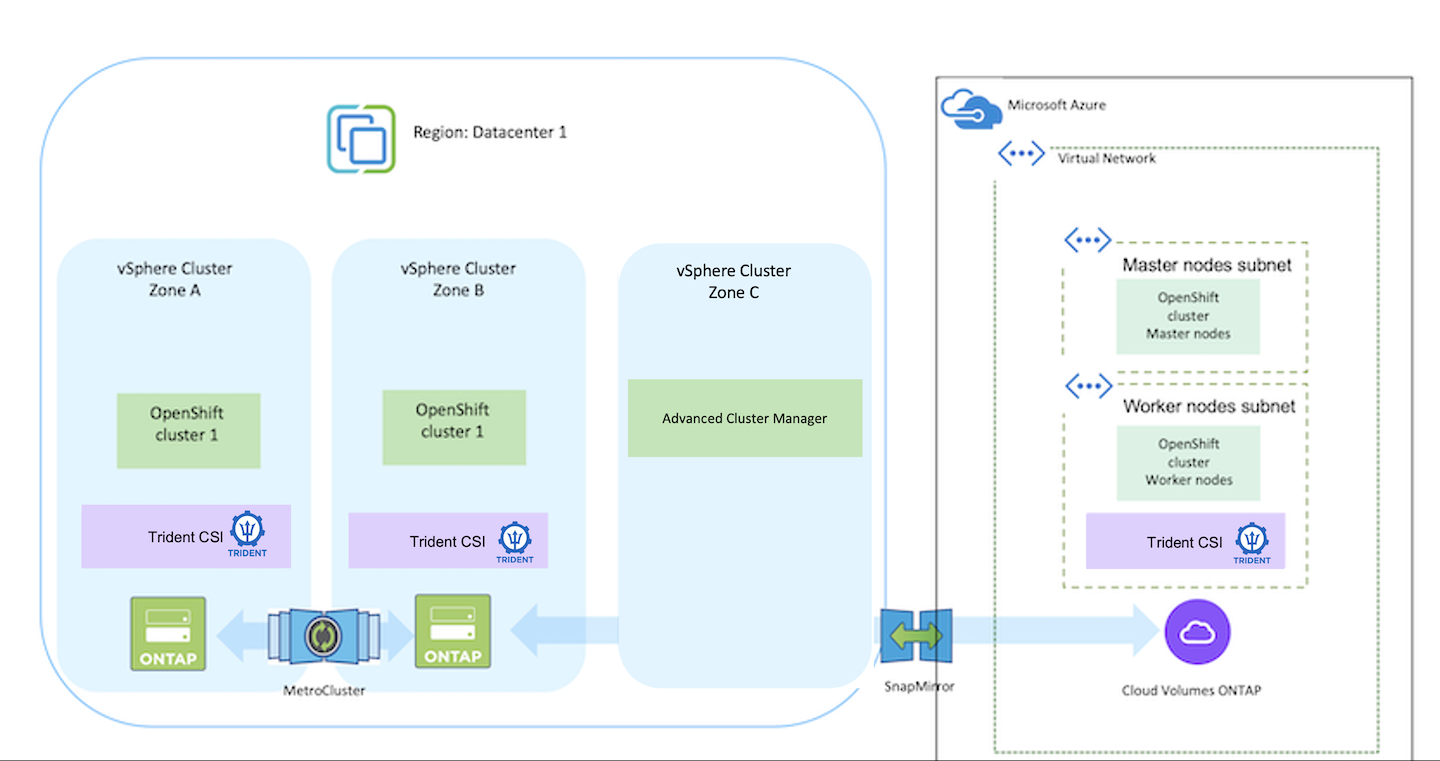Screen dimensions: 1440x761
Task: Click the OpenShift cluster 1 box in Zone A
Action: pyautogui.click(x=188, y=431)
